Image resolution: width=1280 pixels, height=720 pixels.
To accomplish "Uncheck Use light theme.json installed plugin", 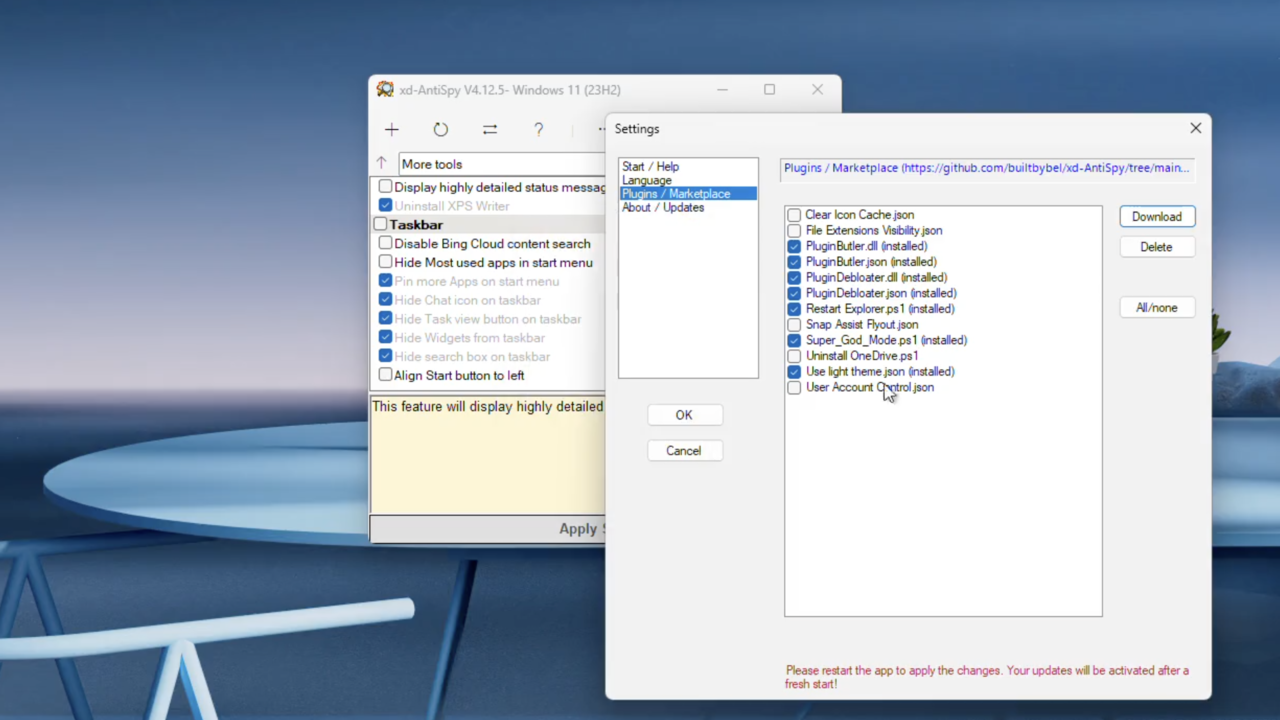I will (793, 371).
